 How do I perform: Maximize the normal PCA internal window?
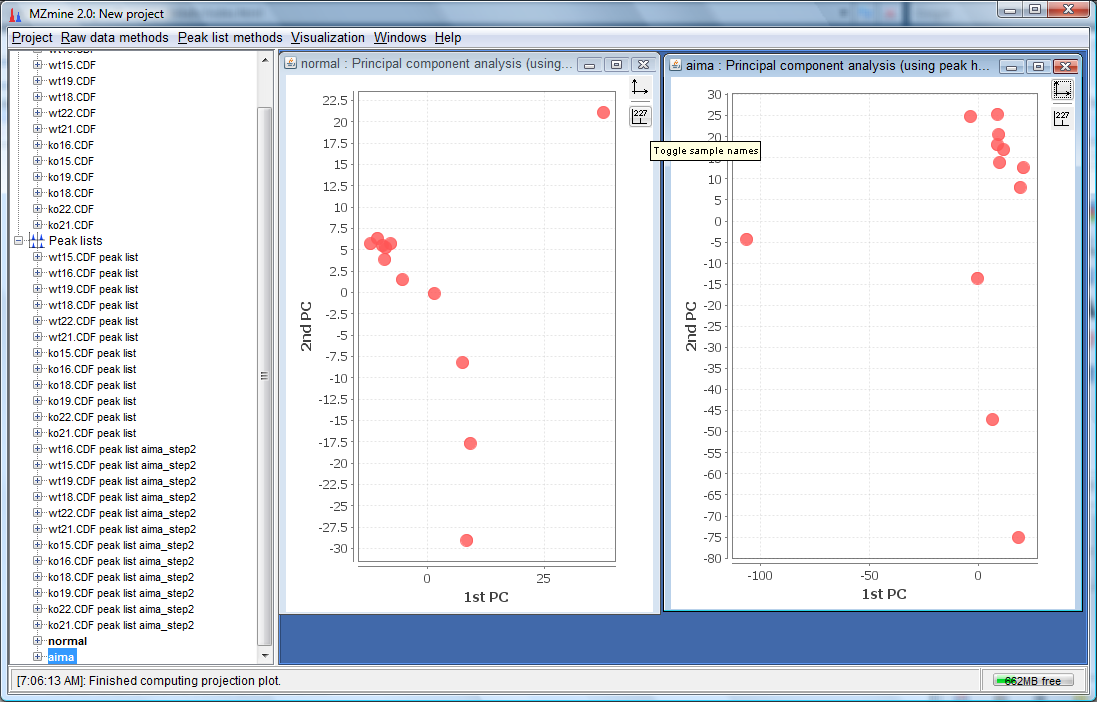tap(616, 64)
